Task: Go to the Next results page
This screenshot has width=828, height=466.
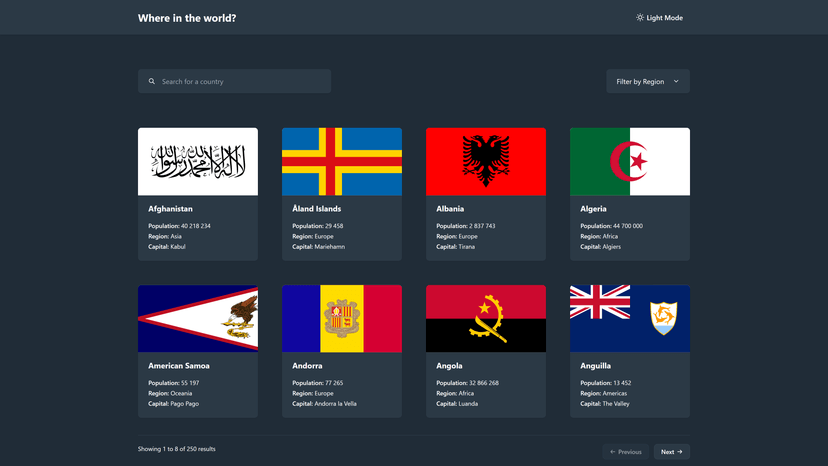Action: (x=671, y=452)
